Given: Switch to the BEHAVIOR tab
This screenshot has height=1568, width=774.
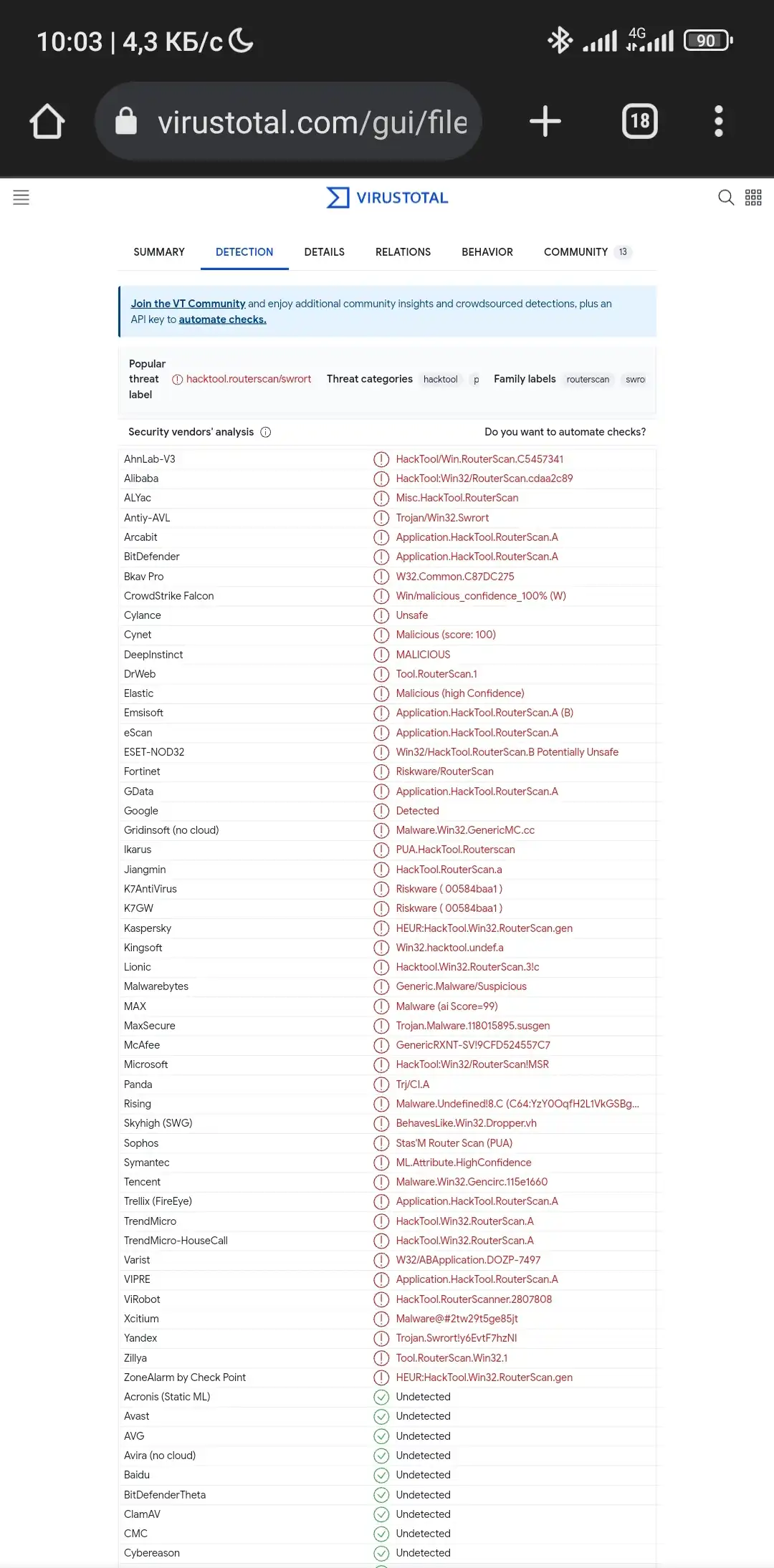Looking at the screenshot, I should click(487, 252).
